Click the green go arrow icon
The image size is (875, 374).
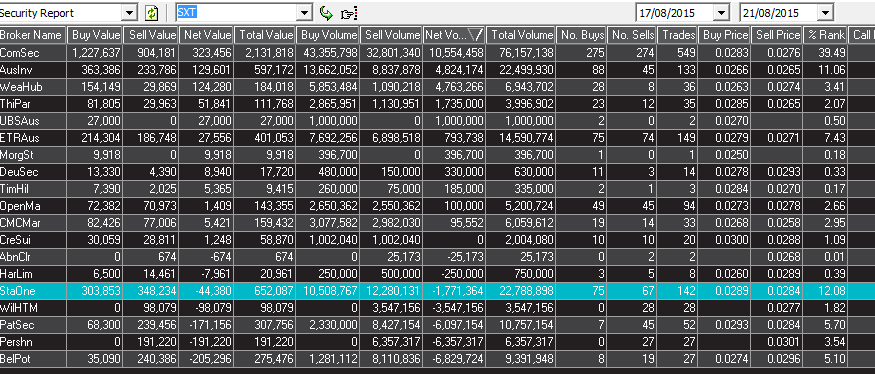click(x=325, y=13)
